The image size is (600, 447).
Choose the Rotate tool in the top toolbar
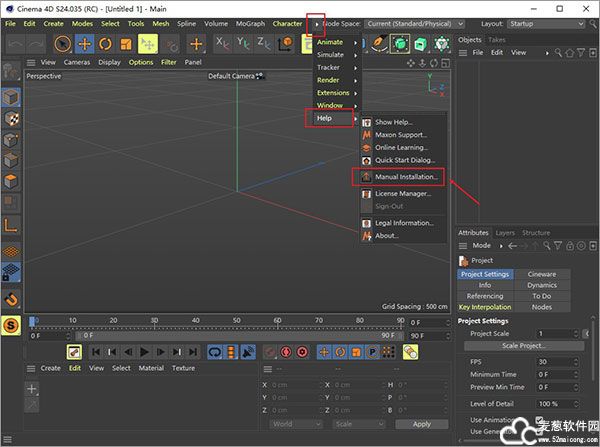pyautogui.click(x=106, y=44)
